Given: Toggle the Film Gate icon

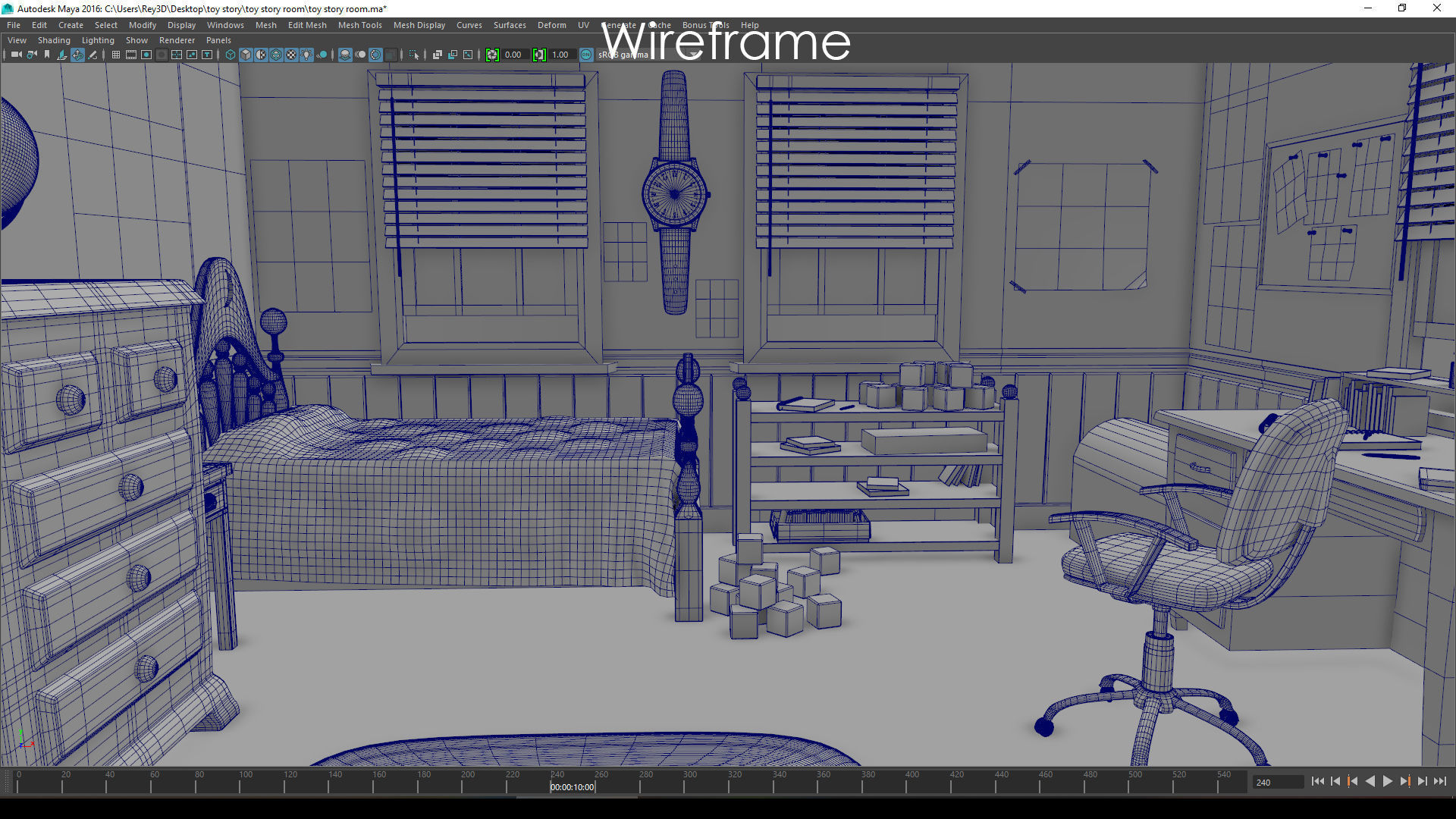Looking at the screenshot, I should tap(131, 55).
